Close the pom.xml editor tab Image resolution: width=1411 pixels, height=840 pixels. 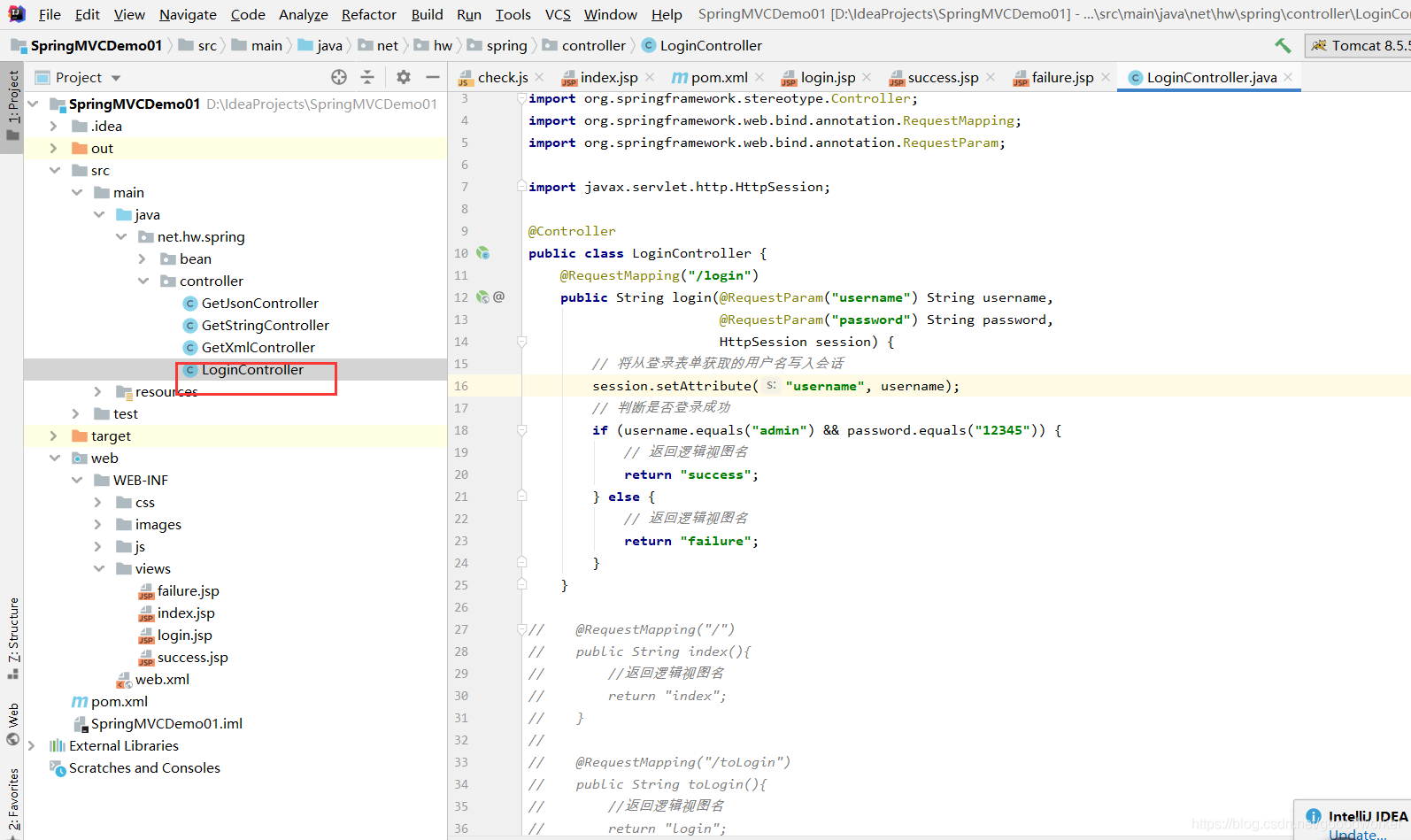(x=759, y=78)
